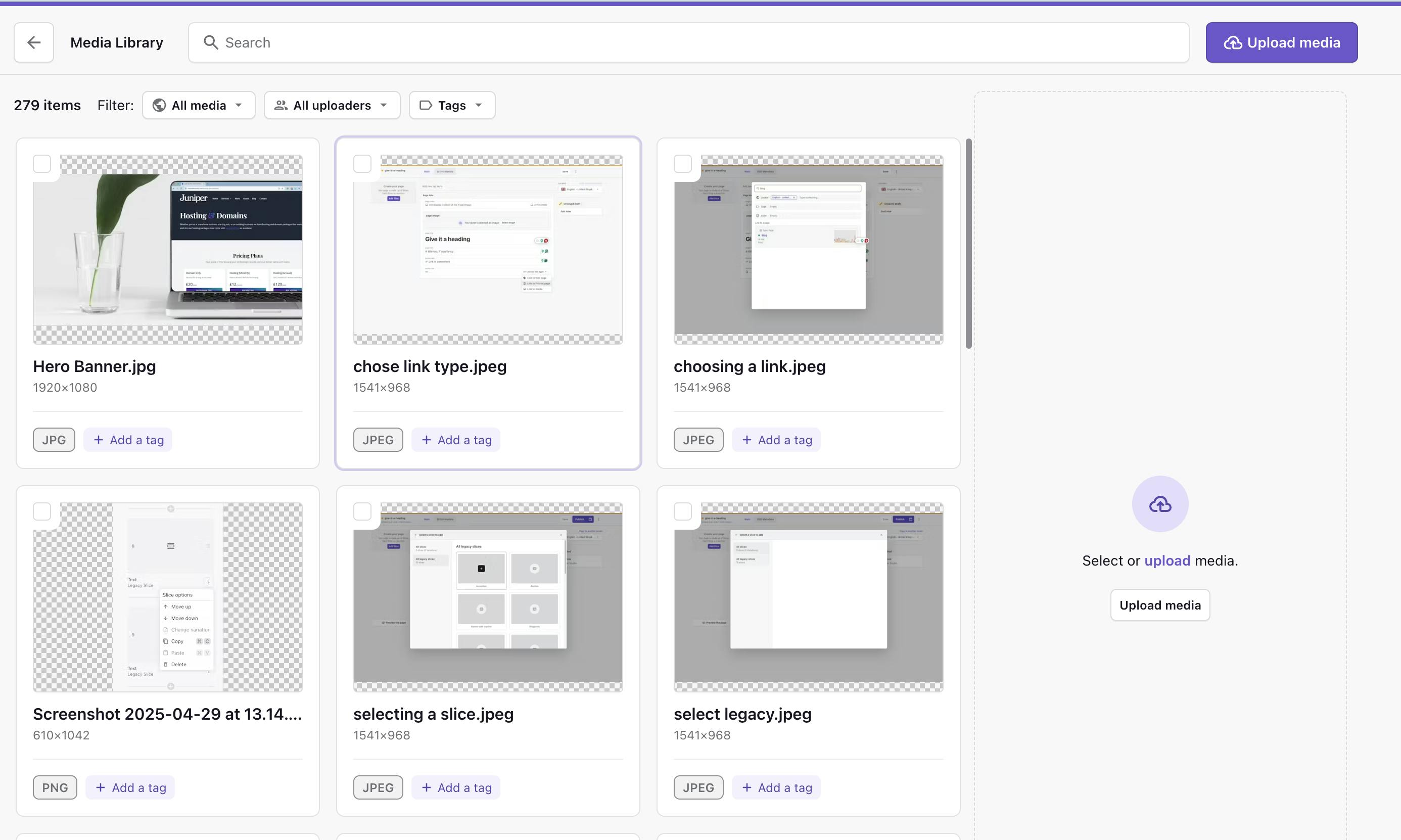Tick checkbox for choosing a link.jpeg
This screenshot has width=1401, height=840.
683,164
